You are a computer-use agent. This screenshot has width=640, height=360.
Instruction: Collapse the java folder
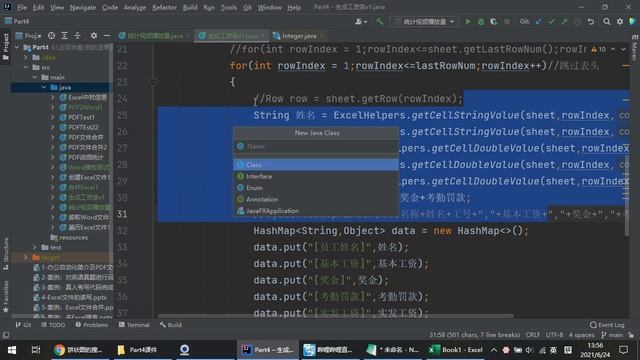pyautogui.click(x=44, y=87)
